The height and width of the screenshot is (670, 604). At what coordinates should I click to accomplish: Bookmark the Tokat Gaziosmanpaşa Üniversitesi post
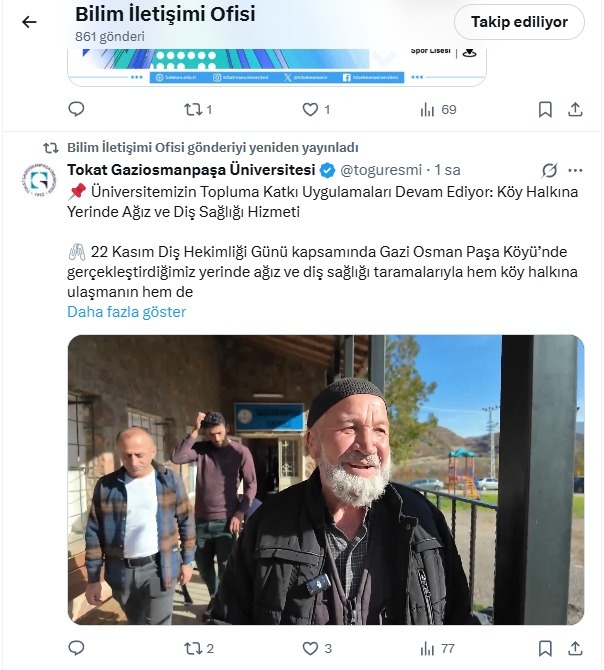pyautogui.click(x=545, y=648)
